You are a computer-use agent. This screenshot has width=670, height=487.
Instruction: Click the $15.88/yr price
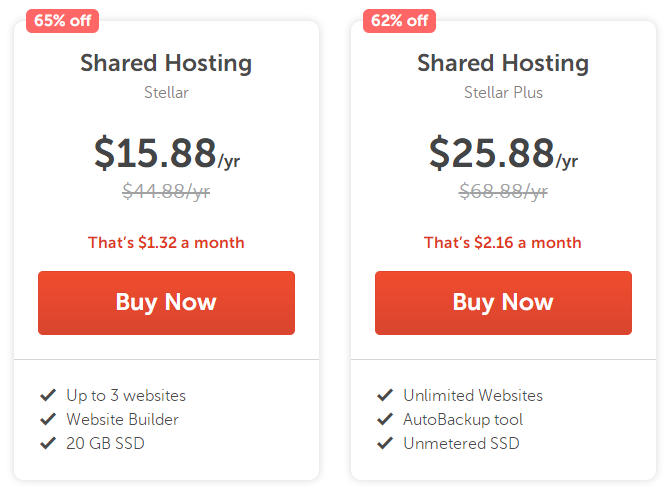click(166, 152)
